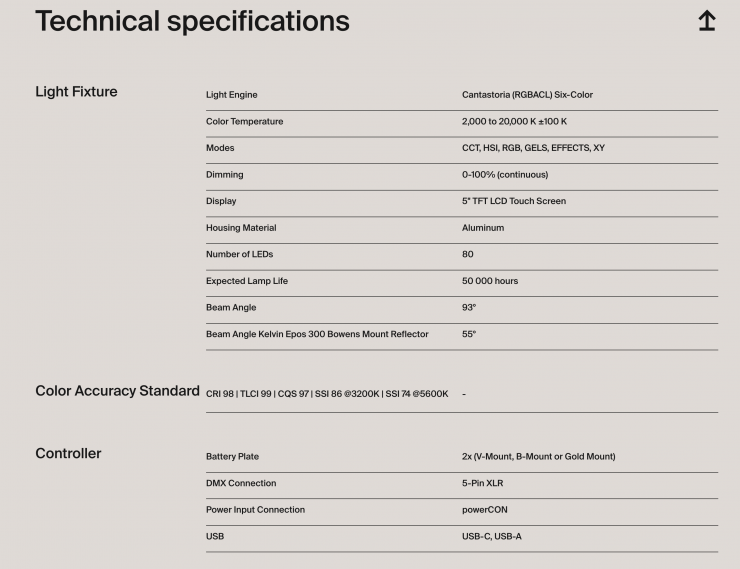740x569 pixels.
Task: Collapse the Technical specifications heading
Action: [x=192, y=21]
